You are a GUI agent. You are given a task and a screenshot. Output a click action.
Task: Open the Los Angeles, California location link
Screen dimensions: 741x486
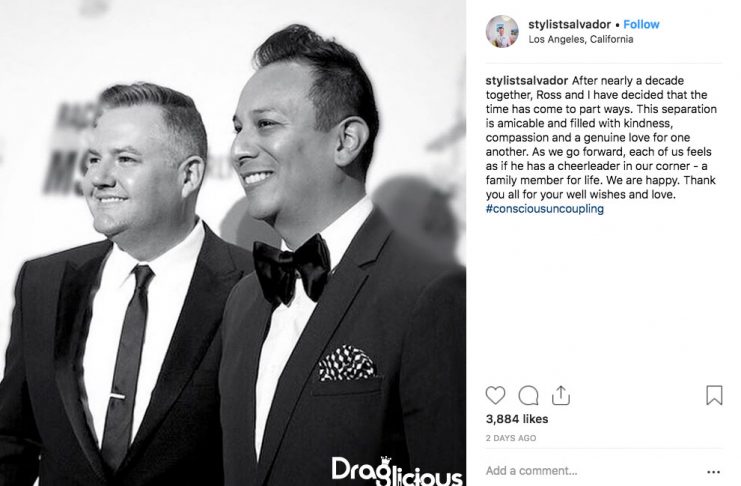tap(581, 39)
